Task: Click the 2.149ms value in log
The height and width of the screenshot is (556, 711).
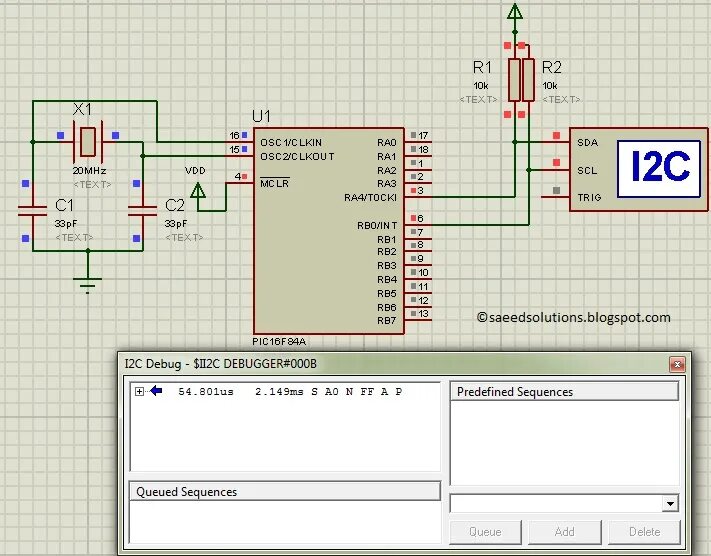Action: 279,392
